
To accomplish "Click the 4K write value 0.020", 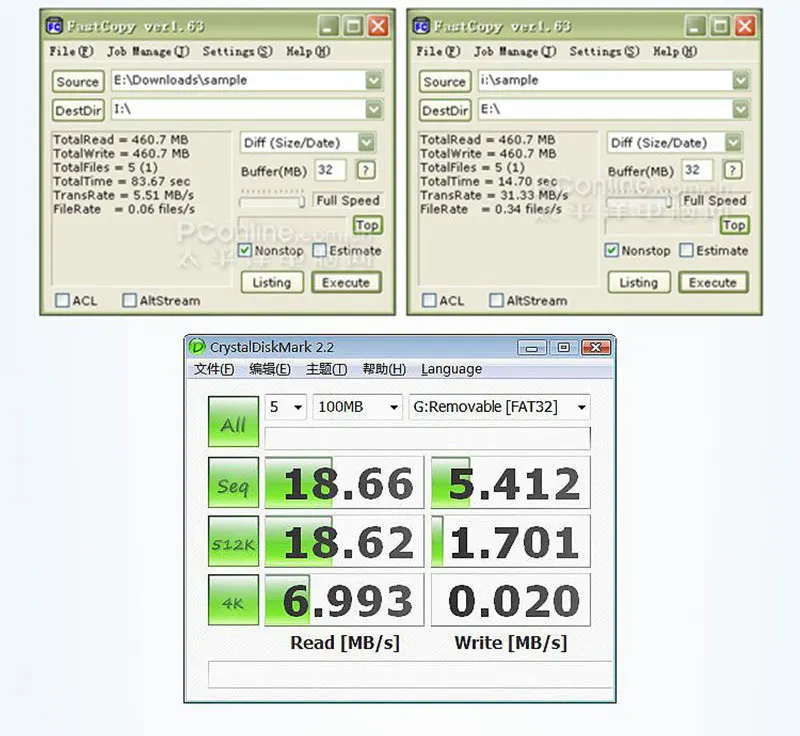I will (x=511, y=600).
